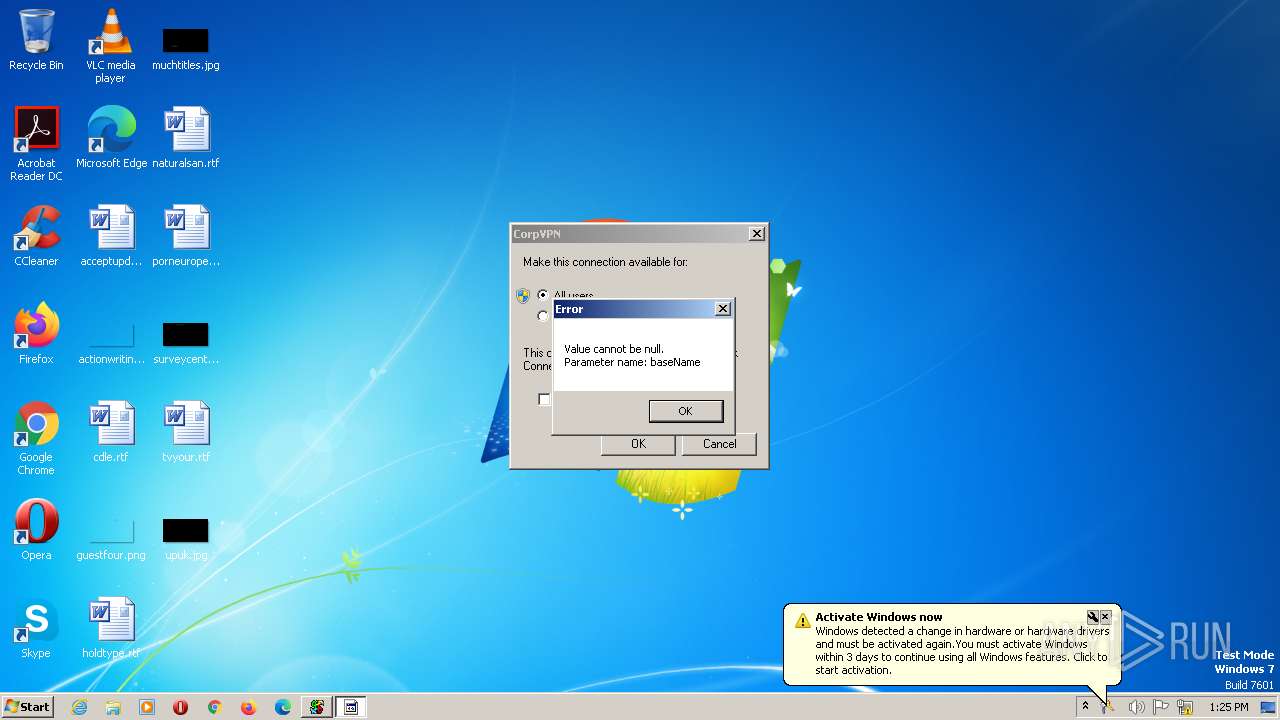Screen dimensions: 1280x720
Task: Switch to the colorful running app in taskbar
Action: (x=317, y=707)
